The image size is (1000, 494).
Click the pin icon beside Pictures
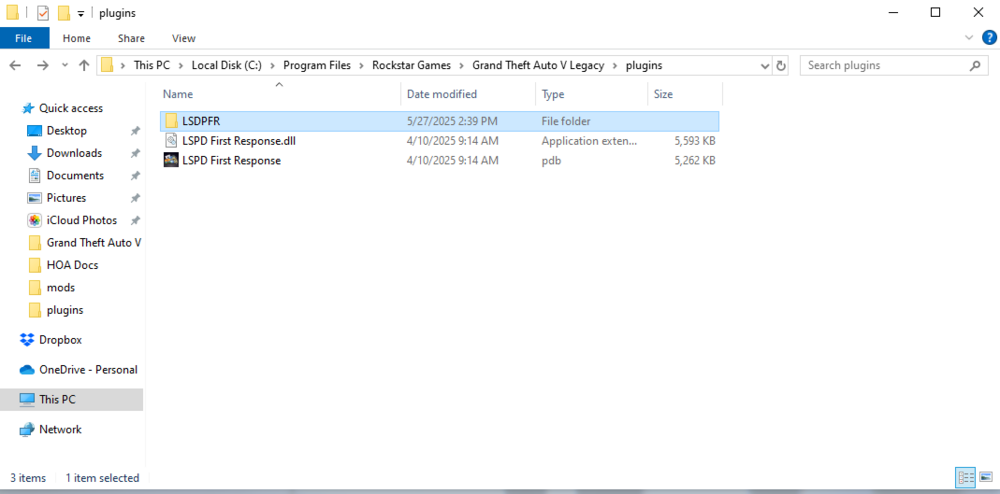pyautogui.click(x=135, y=198)
